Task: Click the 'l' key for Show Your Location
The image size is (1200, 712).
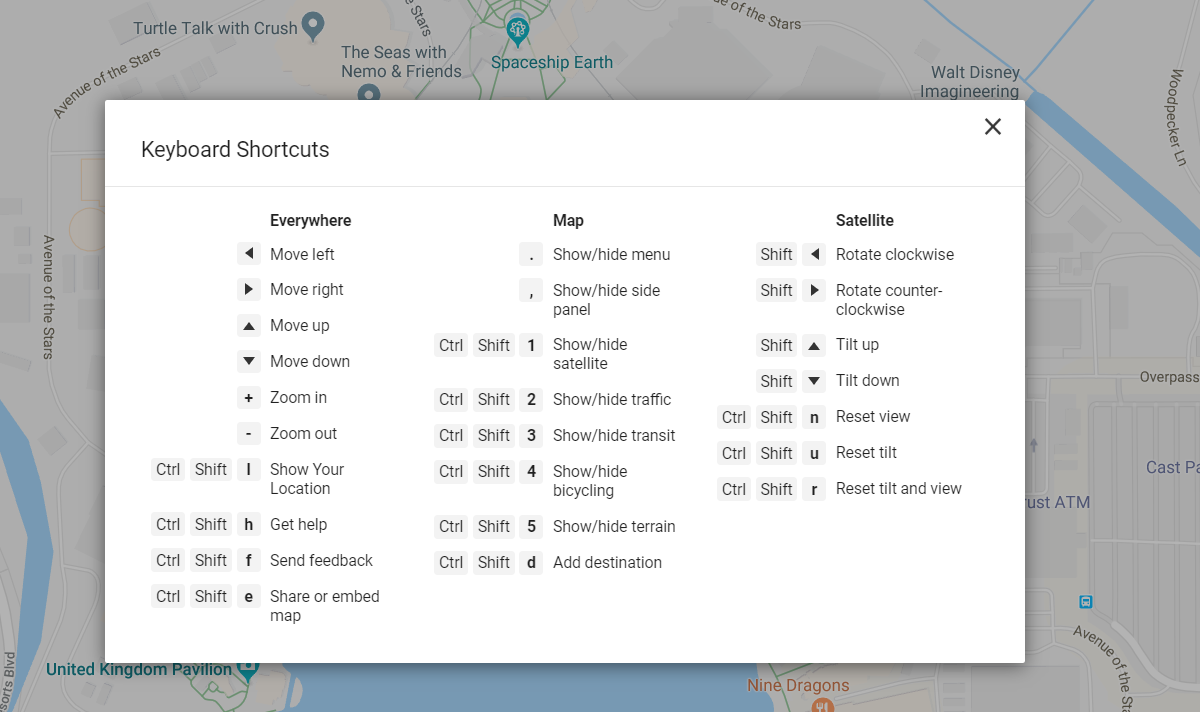Action: click(x=249, y=469)
